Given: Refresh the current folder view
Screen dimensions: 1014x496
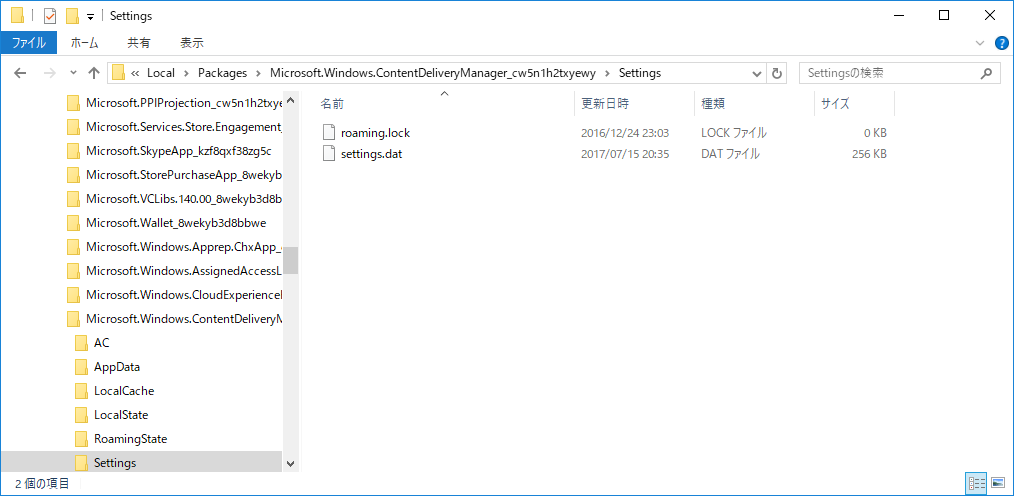Looking at the screenshot, I should tap(777, 73).
